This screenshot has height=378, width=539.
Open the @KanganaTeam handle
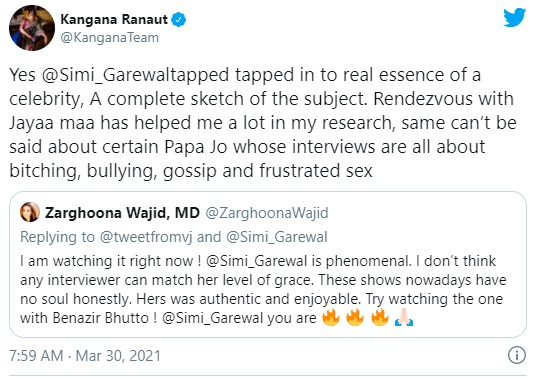[x=109, y=37]
